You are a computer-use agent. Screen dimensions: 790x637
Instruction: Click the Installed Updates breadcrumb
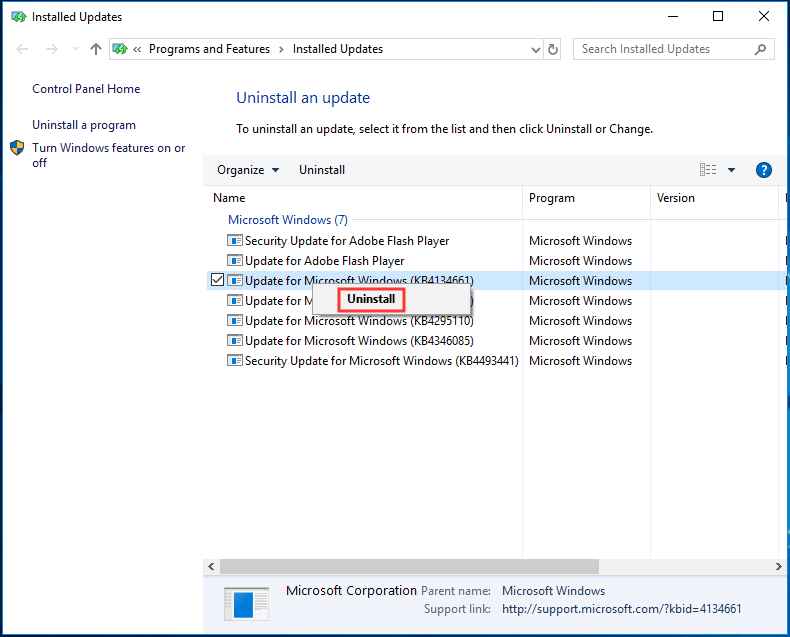pyautogui.click(x=338, y=49)
